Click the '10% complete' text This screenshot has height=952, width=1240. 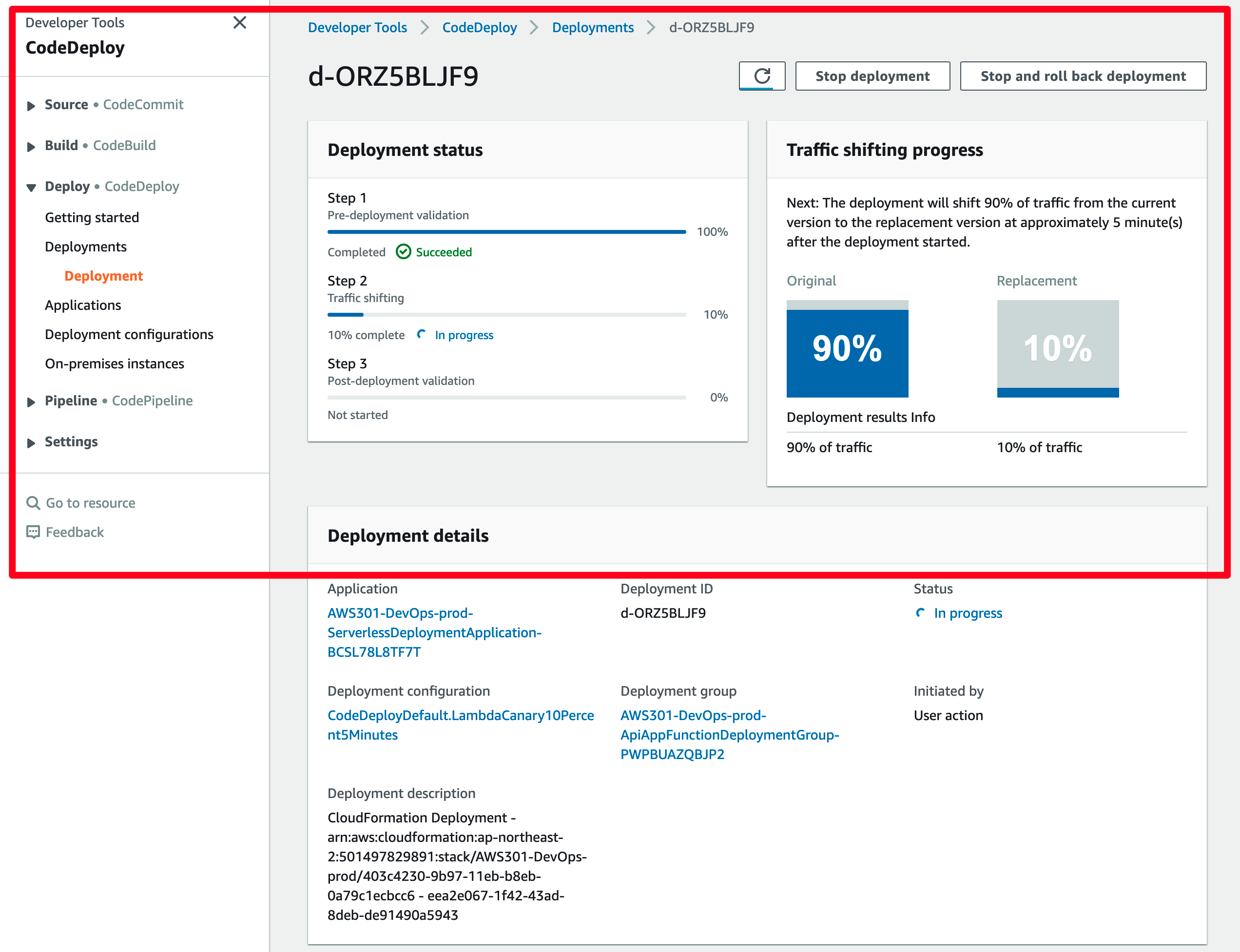click(x=366, y=335)
